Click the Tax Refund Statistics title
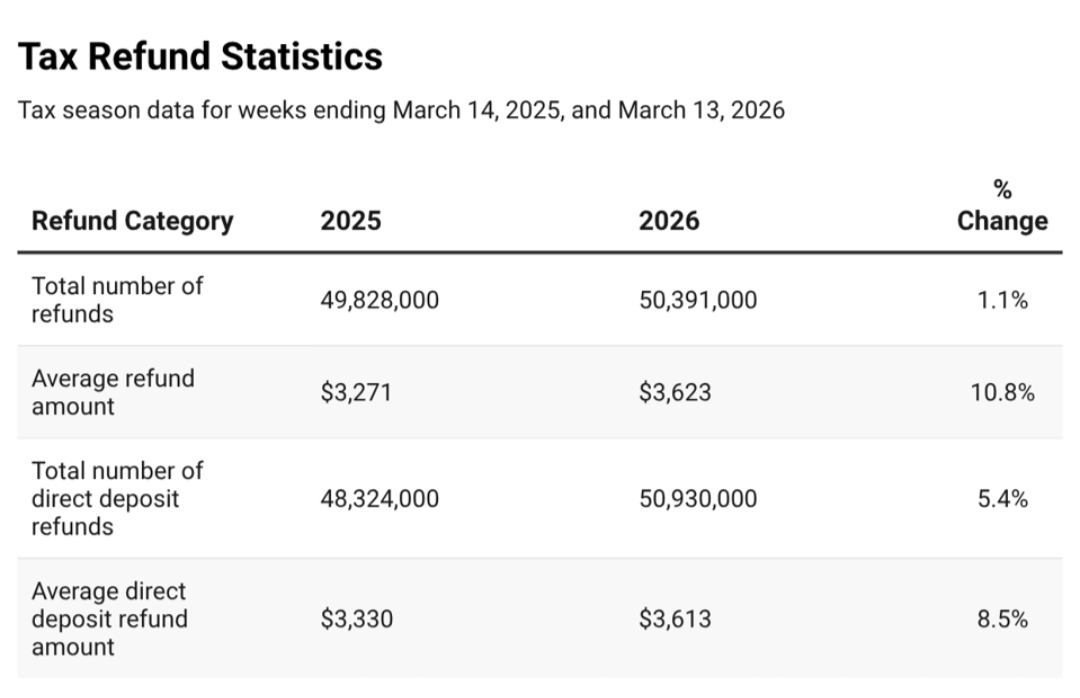 (x=200, y=57)
